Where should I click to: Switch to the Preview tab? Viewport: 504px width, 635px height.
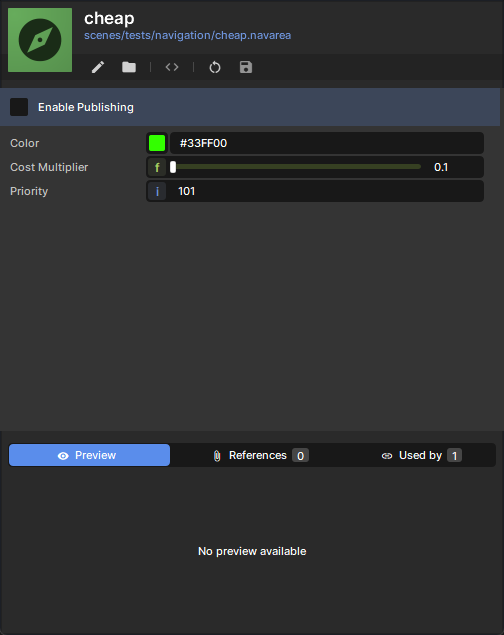click(x=89, y=455)
